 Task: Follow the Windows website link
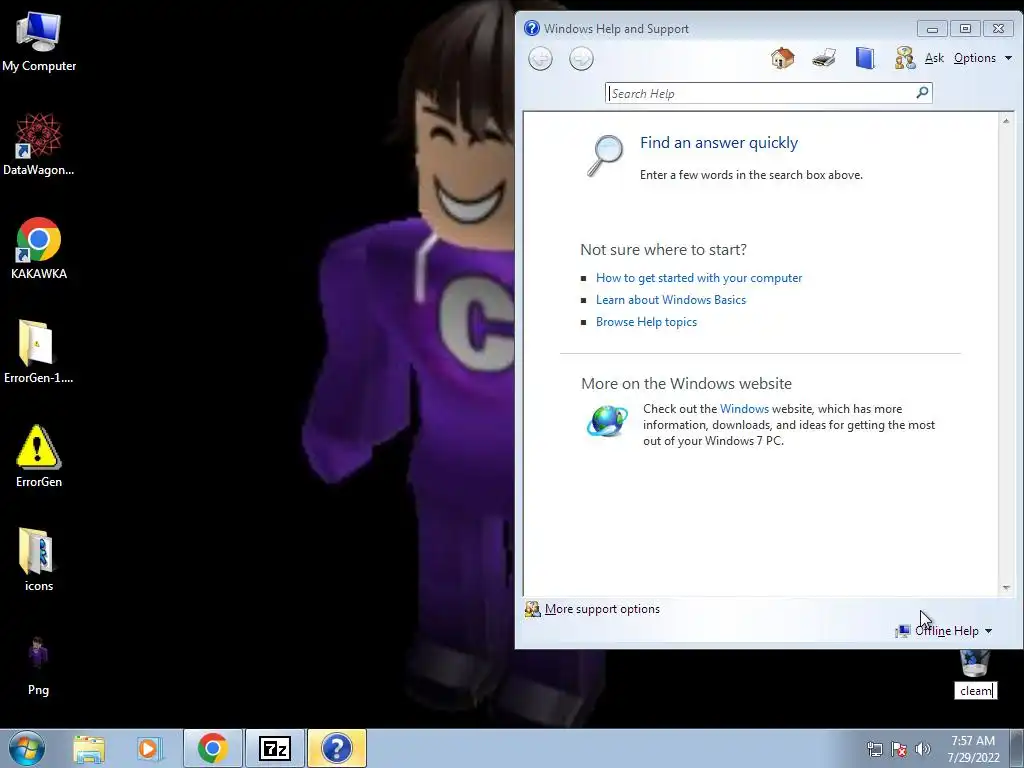point(744,409)
